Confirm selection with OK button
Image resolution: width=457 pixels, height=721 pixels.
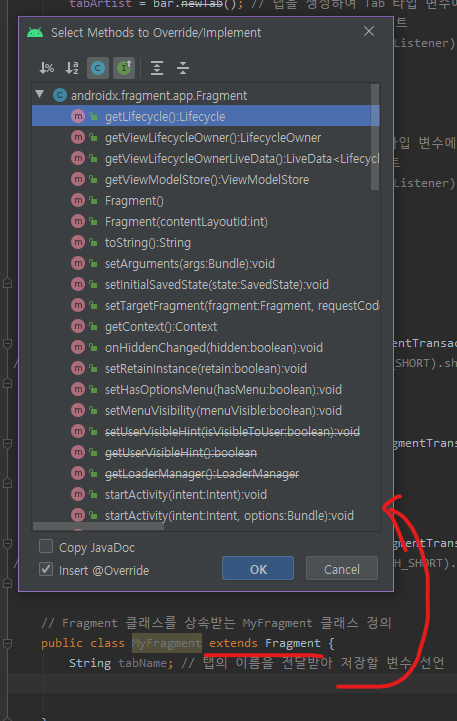258,568
